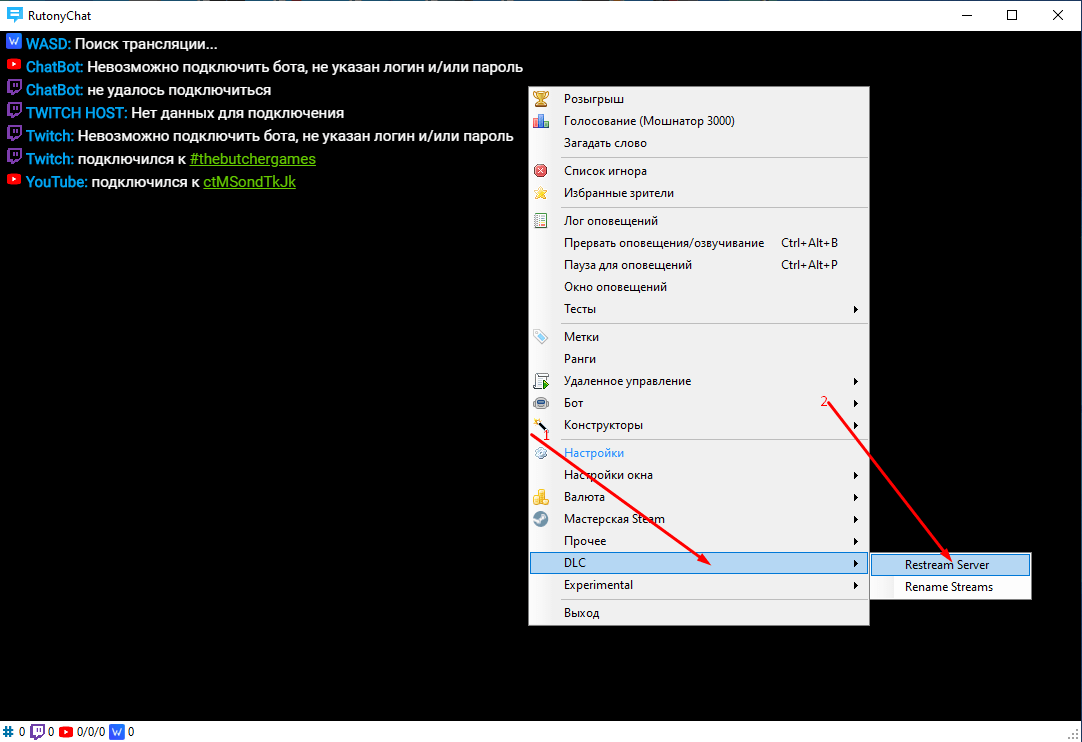Expand the Мастерская Steam submenu arrow

[856, 519]
